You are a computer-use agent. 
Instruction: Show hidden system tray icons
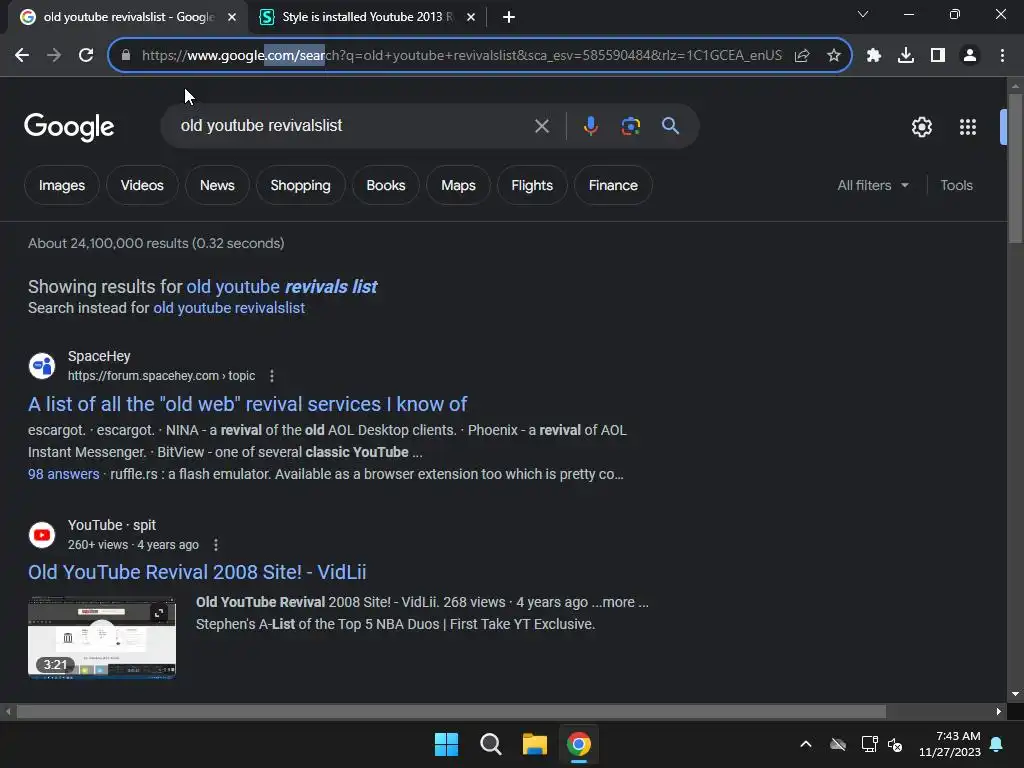coord(806,744)
